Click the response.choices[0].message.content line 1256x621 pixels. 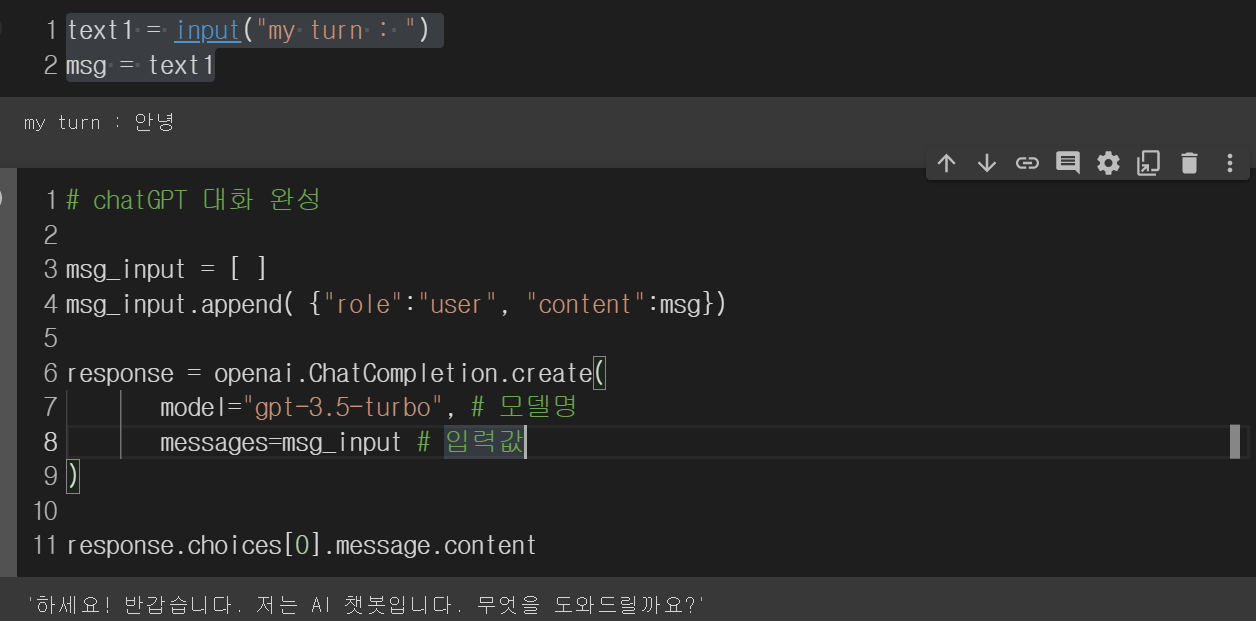(x=301, y=545)
